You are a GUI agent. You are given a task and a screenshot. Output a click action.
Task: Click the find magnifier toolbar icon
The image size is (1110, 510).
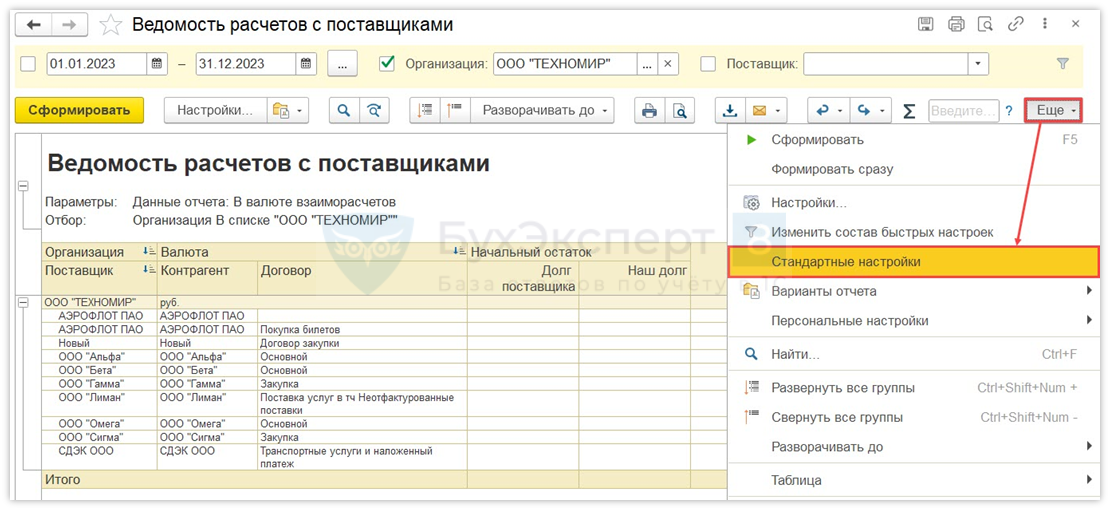344,111
